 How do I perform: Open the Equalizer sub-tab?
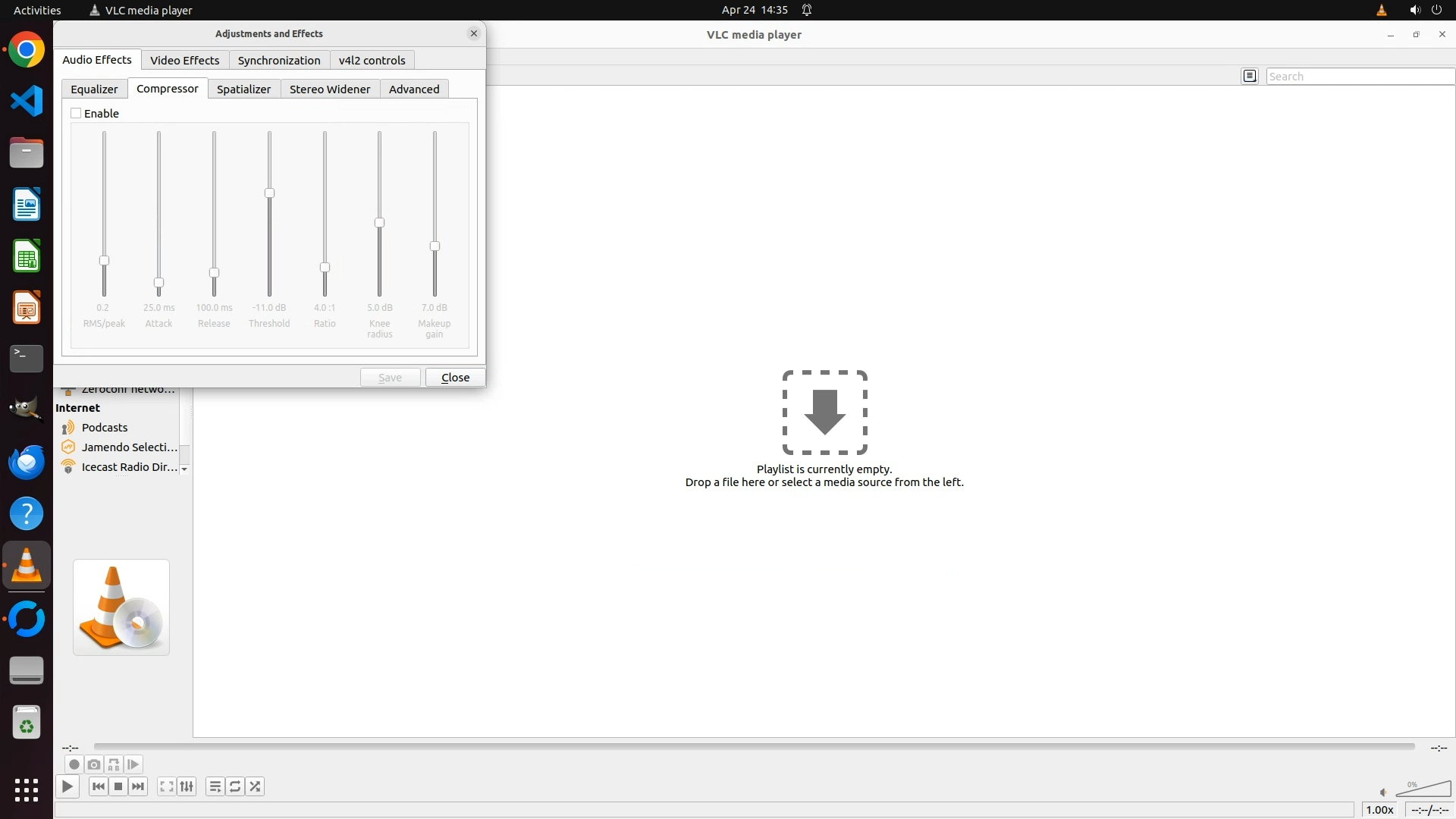tap(94, 89)
